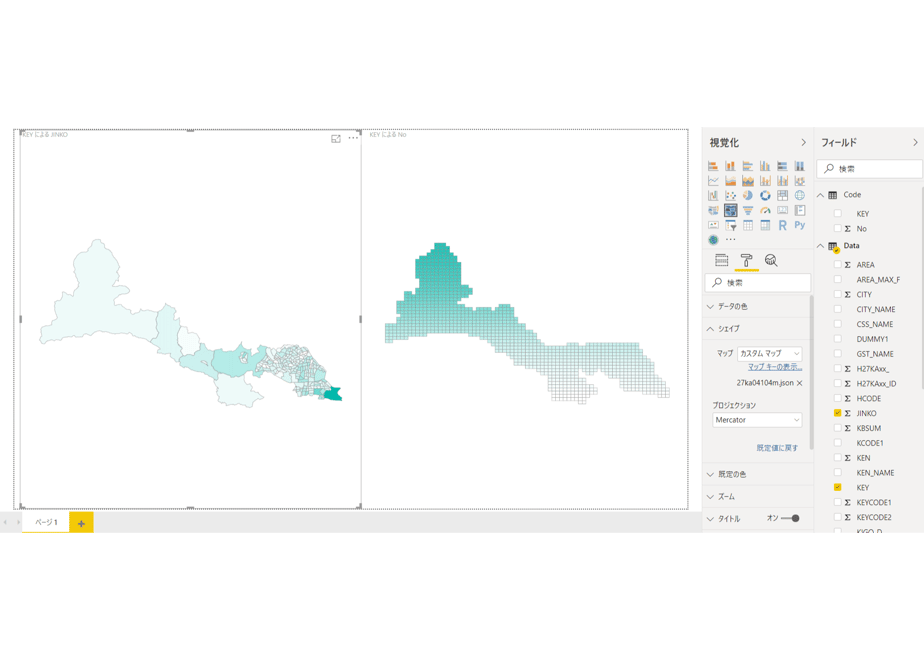This screenshot has width=924, height=660.
Task: Click the フィールド search input box
Action: (869, 169)
